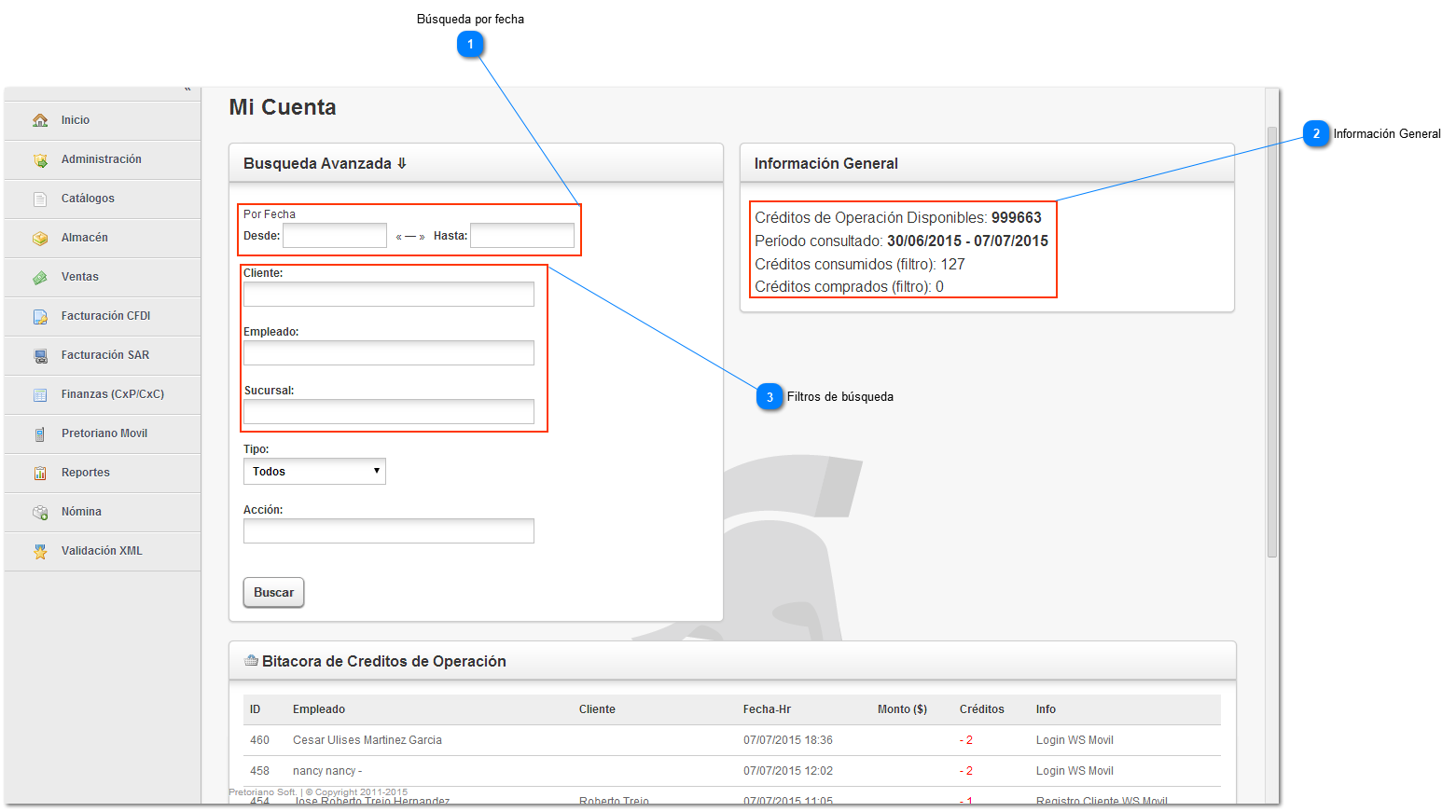Click the Monto ($) column header
1456x812 pixels.
902,709
